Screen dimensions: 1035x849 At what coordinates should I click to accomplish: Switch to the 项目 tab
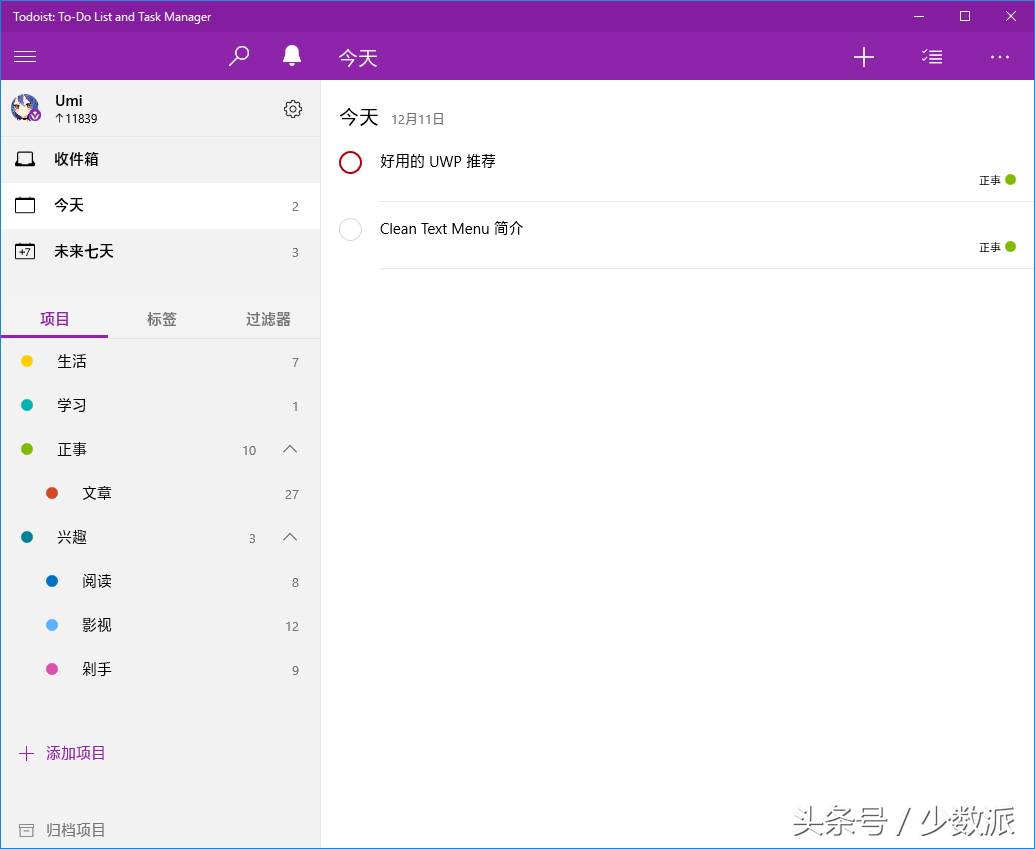tap(55, 320)
